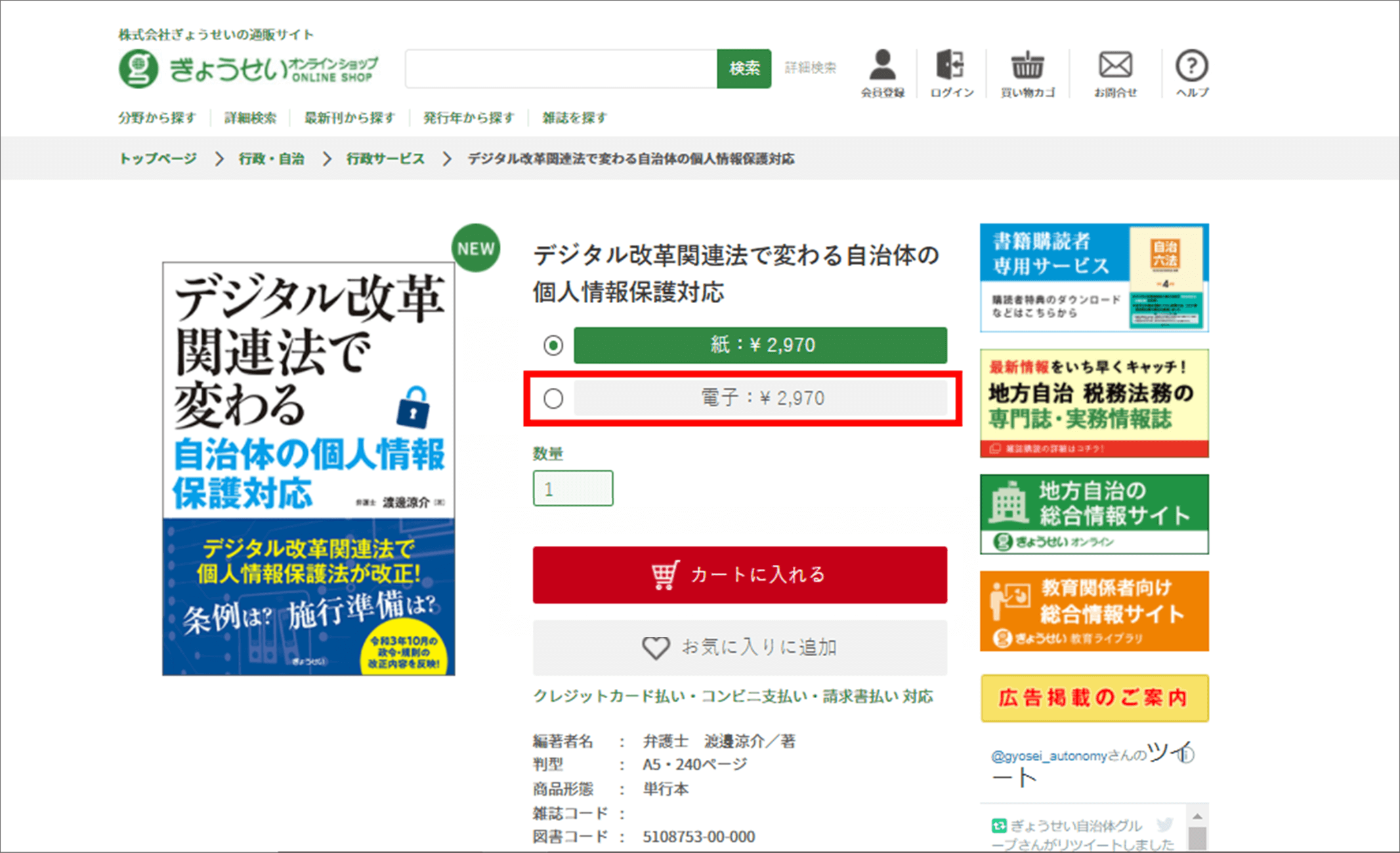Go to 行政・自治 in the breadcrumb
Screen dimensions: 1400x853
tap(271, 159)
